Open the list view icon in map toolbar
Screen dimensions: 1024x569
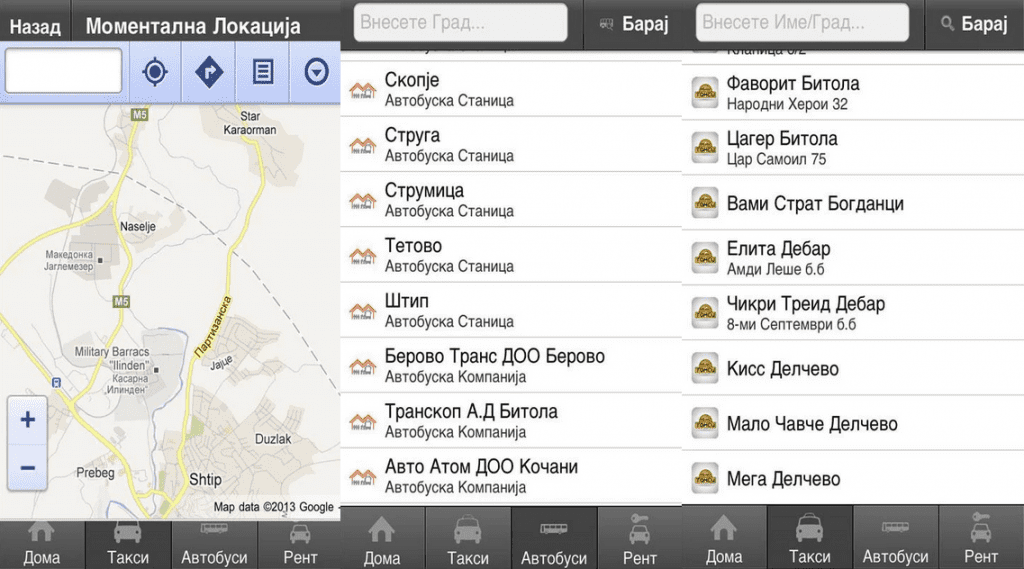(x=263, y=72)
